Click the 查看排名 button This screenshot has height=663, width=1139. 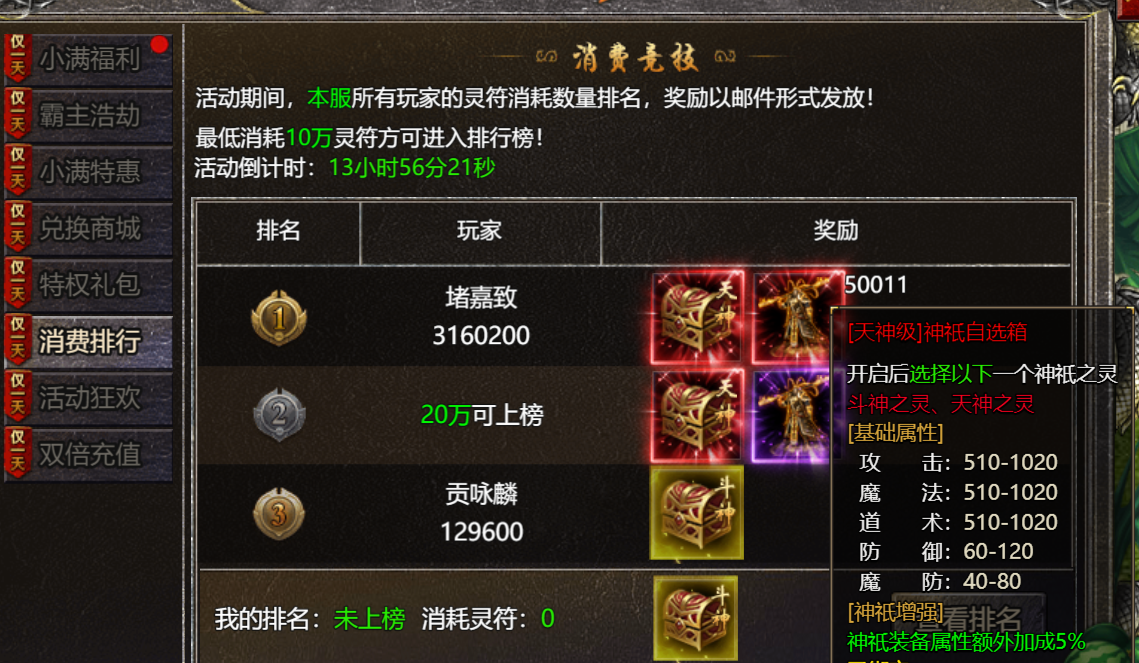[x=970, y=619]
